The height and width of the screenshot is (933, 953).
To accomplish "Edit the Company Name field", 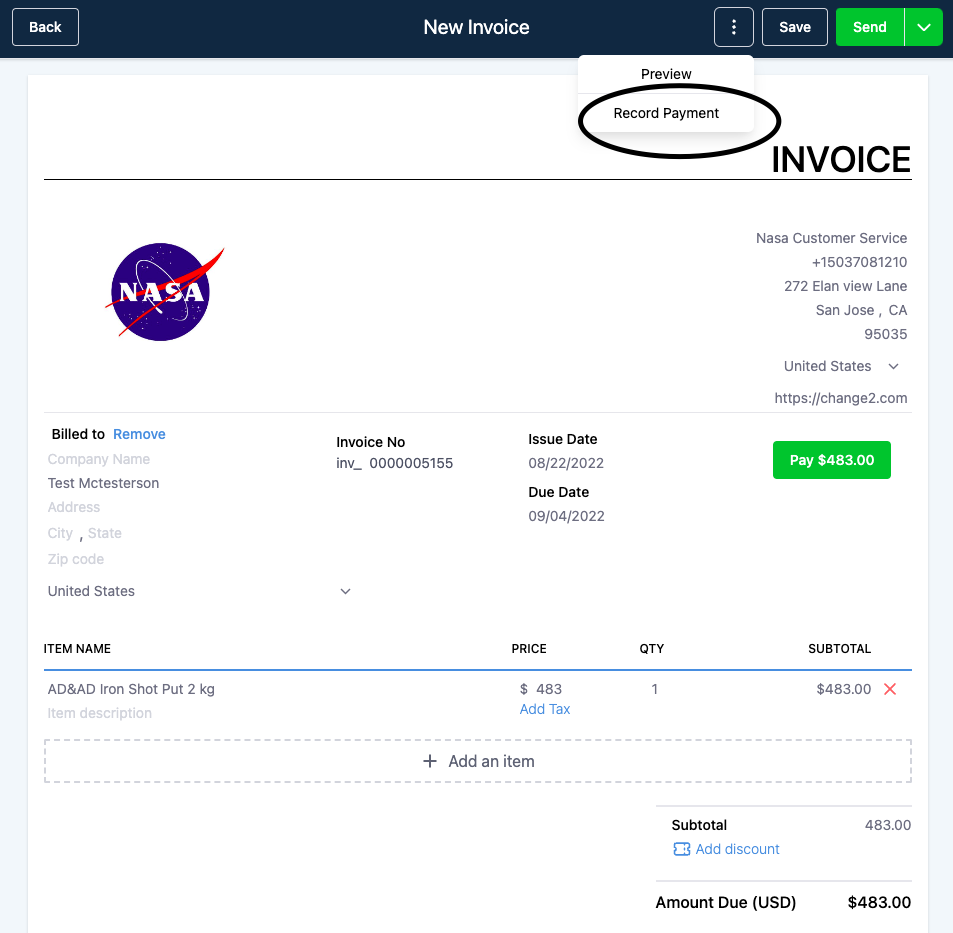I will pos(99,459).
